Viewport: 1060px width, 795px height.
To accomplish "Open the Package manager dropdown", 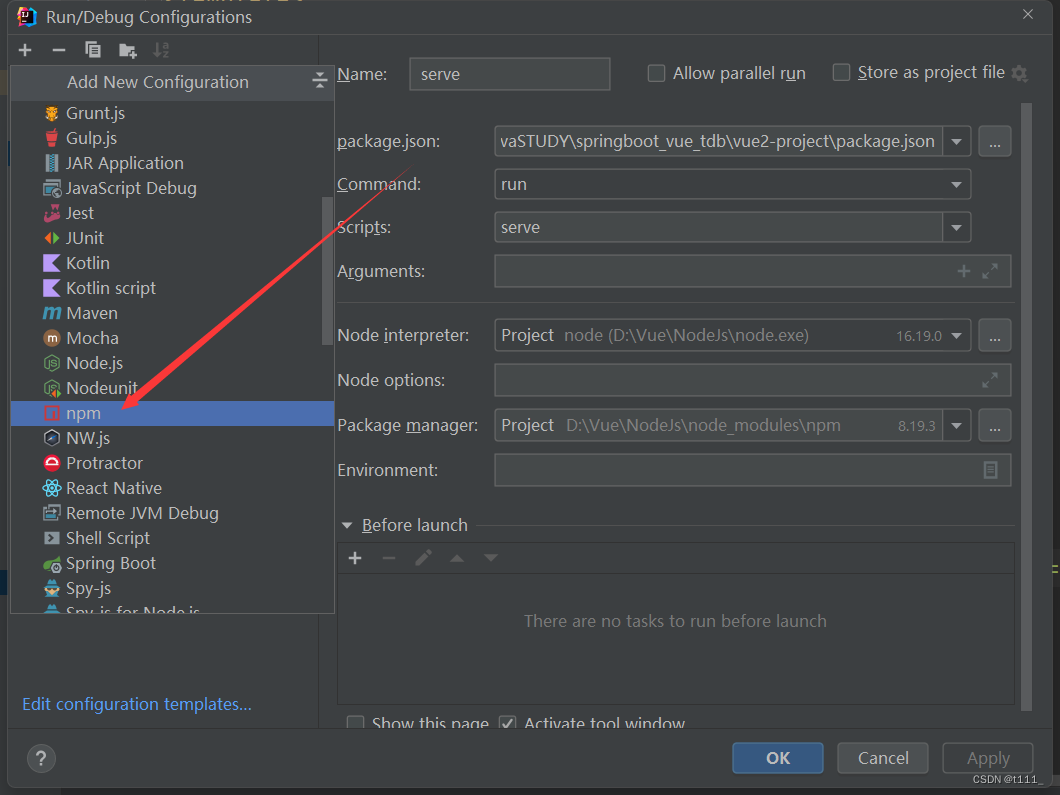I will 957,426.
